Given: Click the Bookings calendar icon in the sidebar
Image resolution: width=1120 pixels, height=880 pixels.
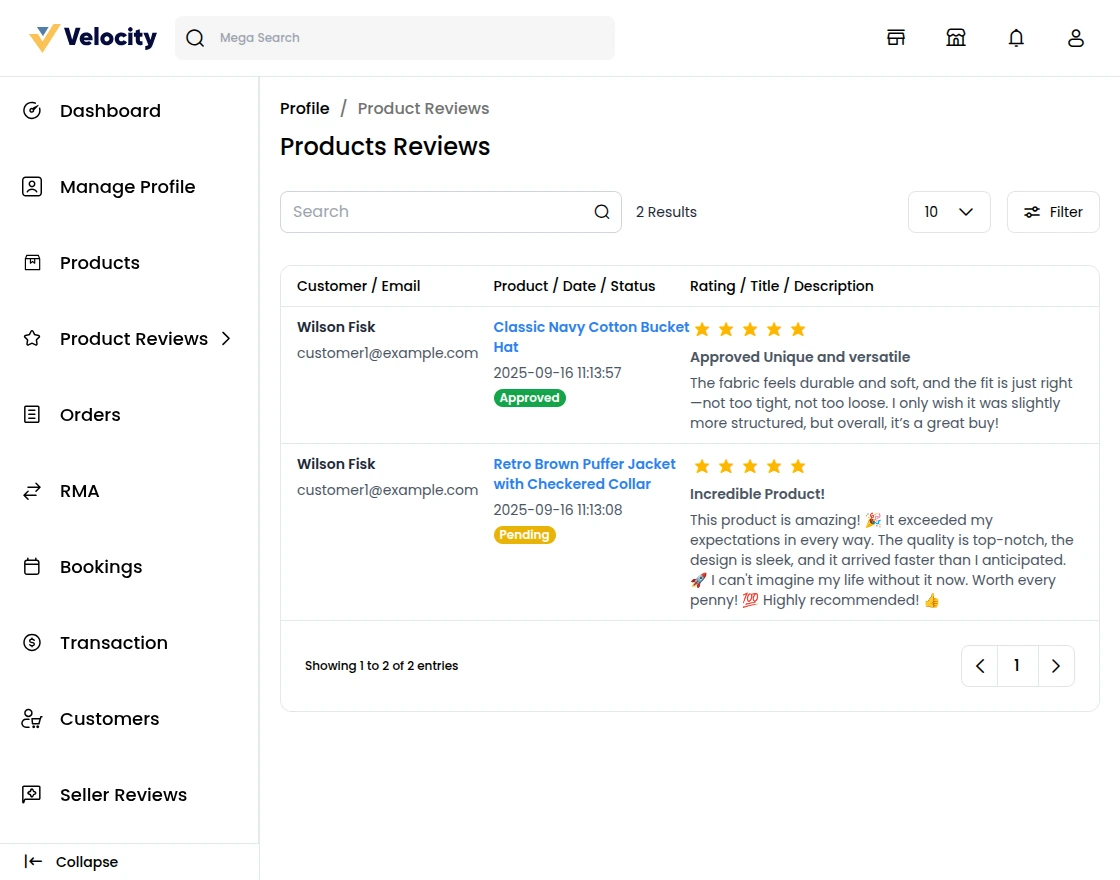Looking at the screenshot, I should coord(32,566).
